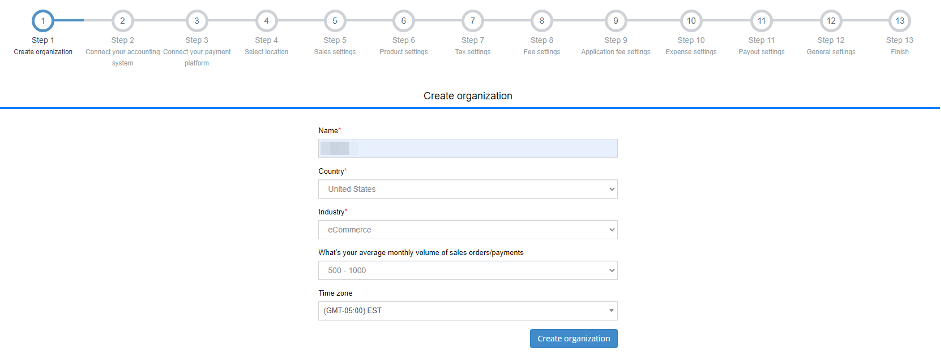
Task: Click the 'Application fee settings' step label
Action: tap(616, 52)
